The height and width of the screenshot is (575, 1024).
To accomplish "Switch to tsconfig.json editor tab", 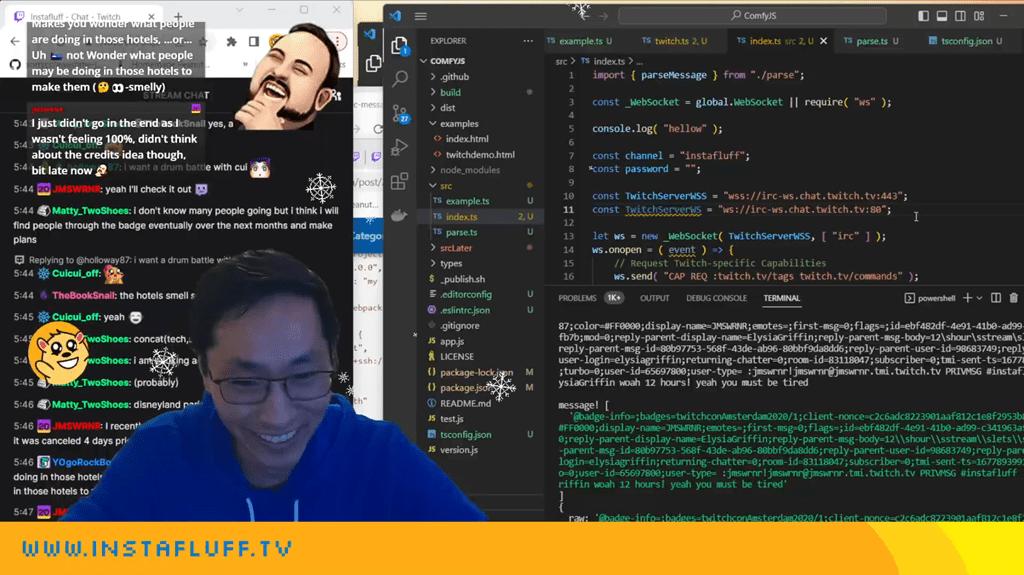I will coord(965,41).
